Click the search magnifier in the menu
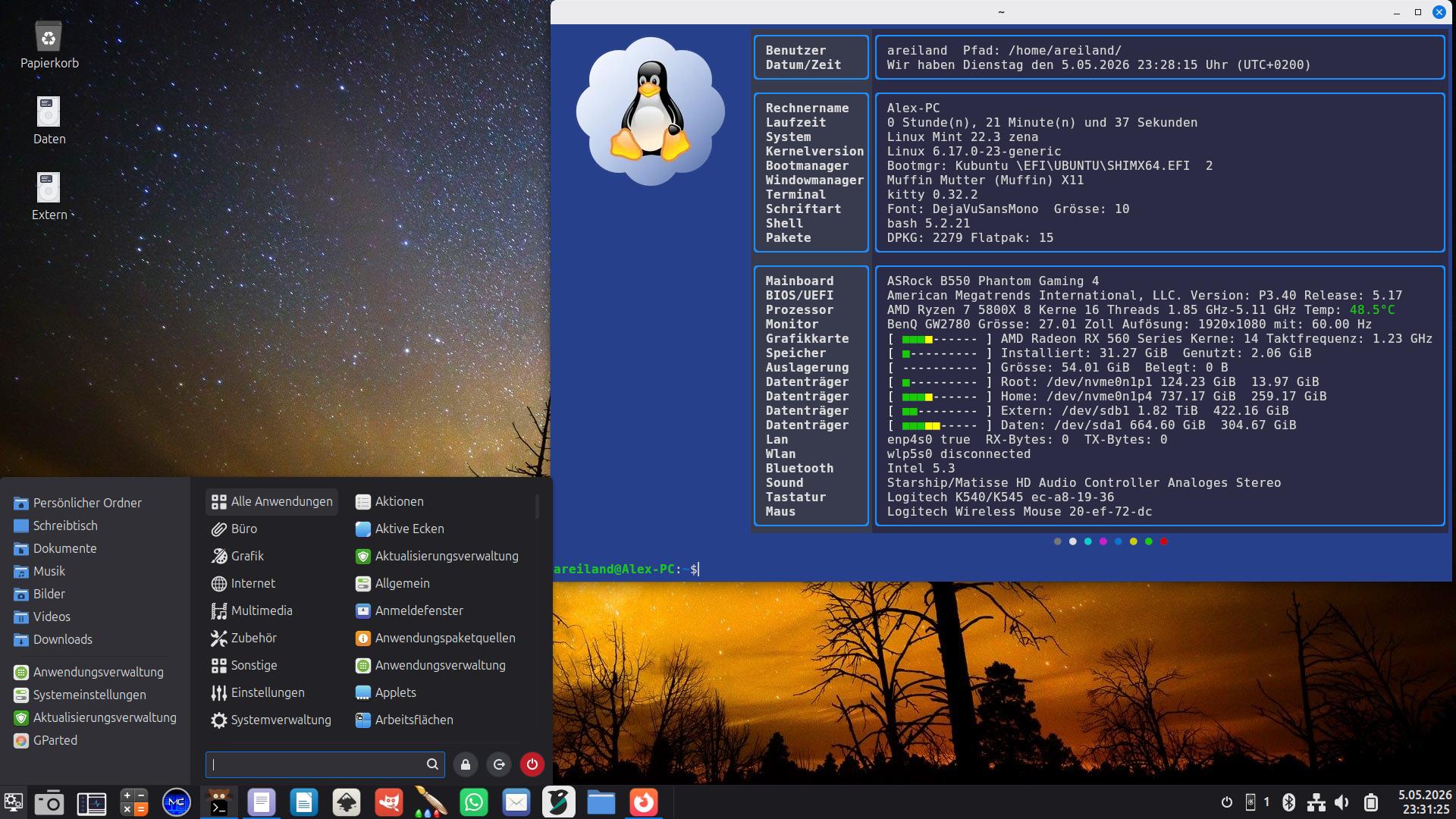 (x=432, y=764)
